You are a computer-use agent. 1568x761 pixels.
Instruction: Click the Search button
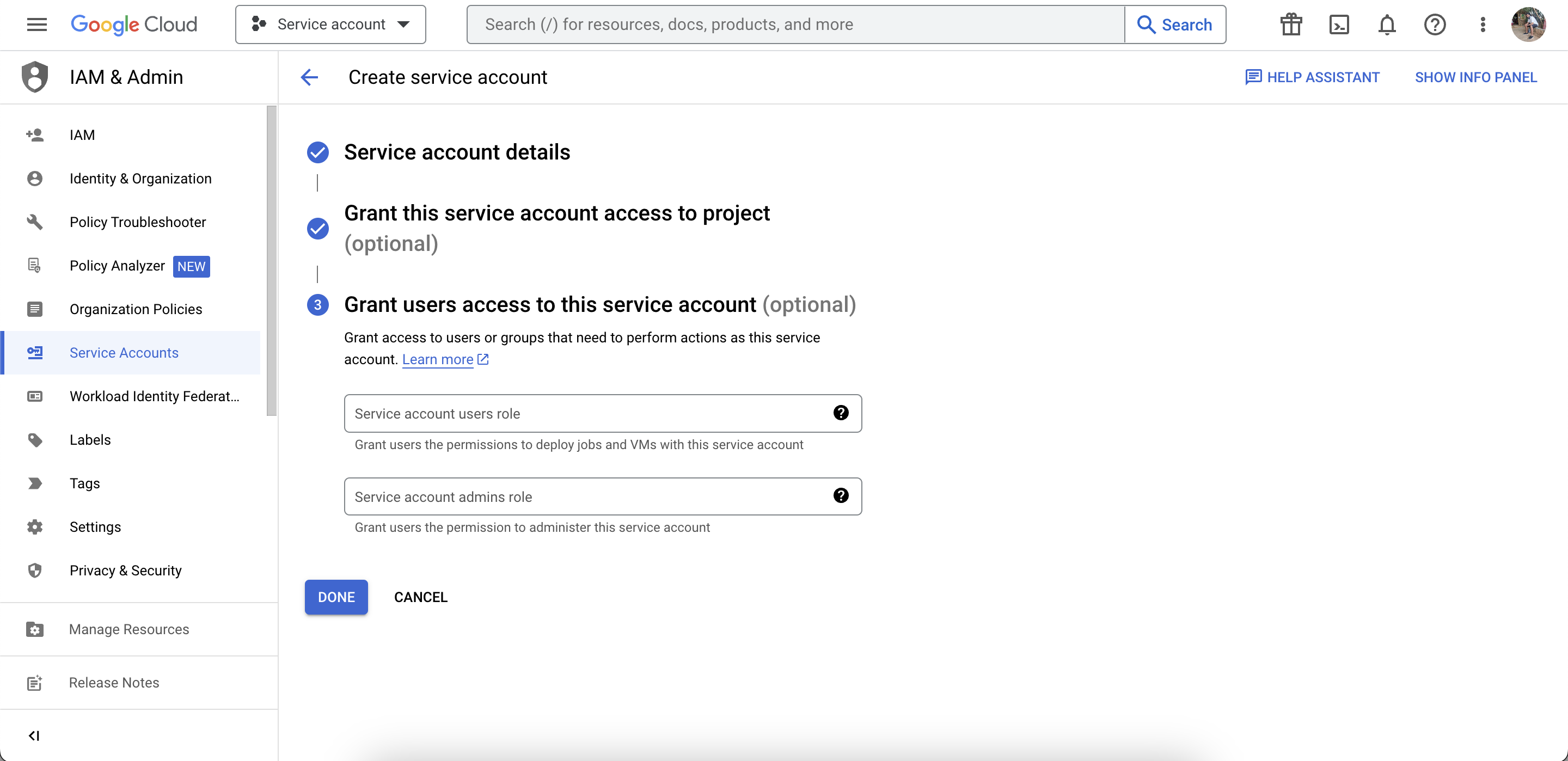[1175, 24]
